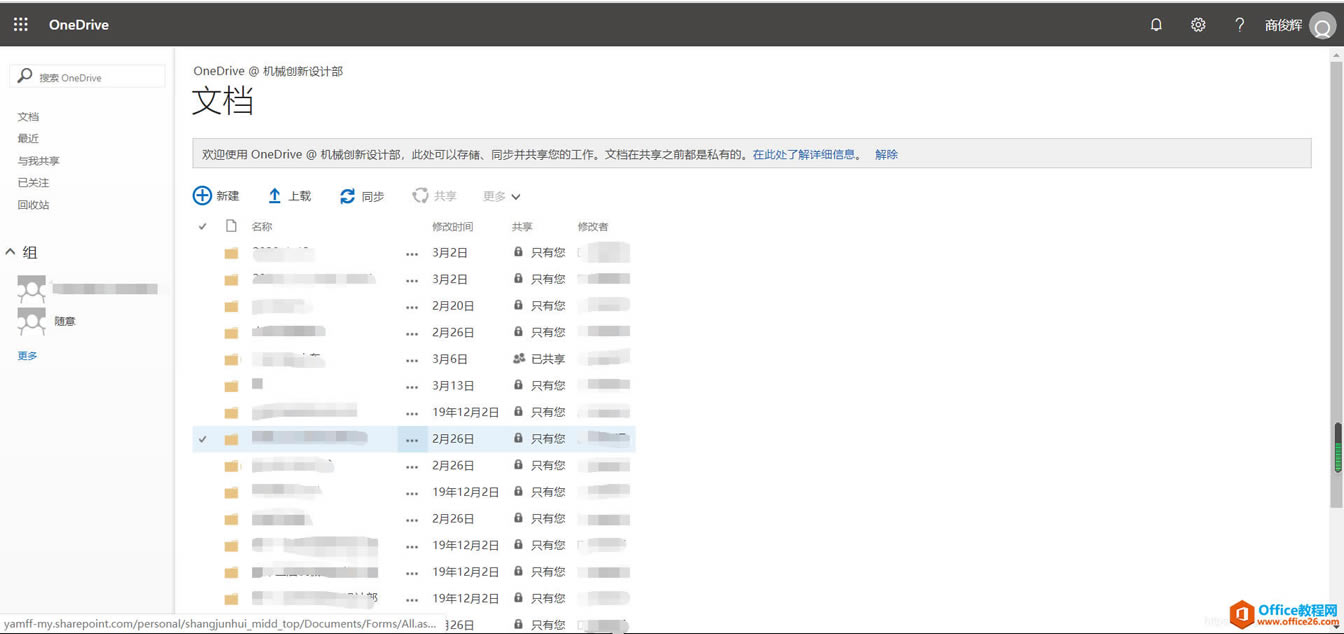Open 与我共享 in the left navigation
1344x634 pixels.
click(x=38, y=161)
